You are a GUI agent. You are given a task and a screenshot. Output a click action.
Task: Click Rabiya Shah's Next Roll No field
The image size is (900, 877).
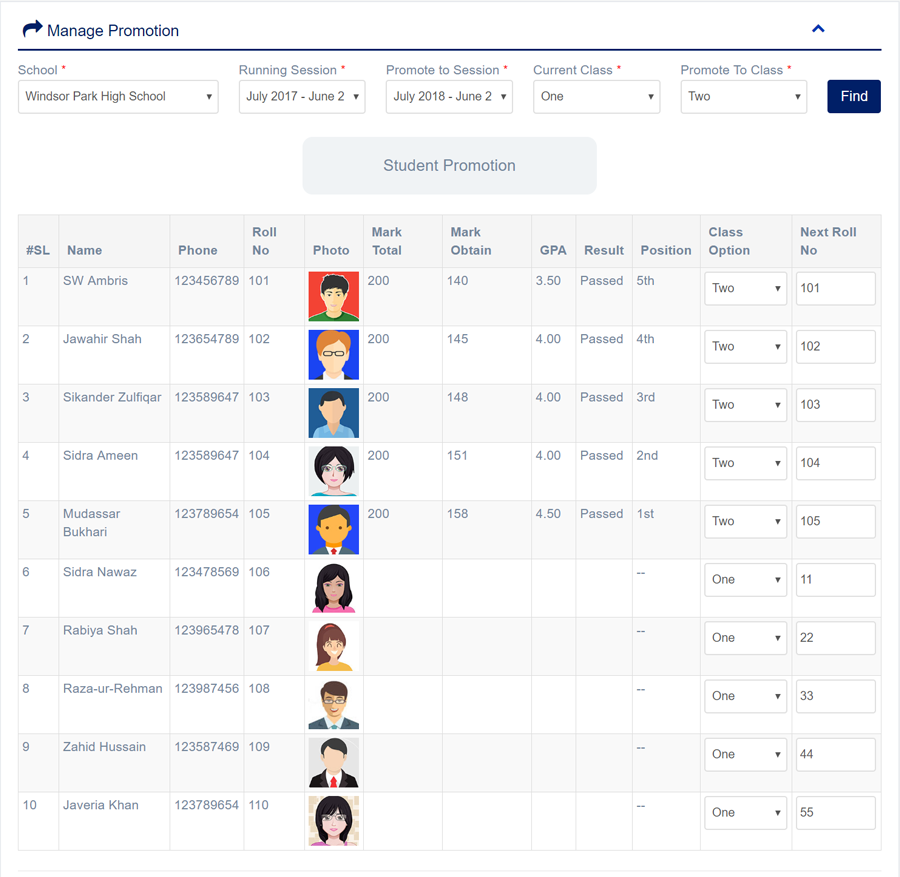pos(835,638)
